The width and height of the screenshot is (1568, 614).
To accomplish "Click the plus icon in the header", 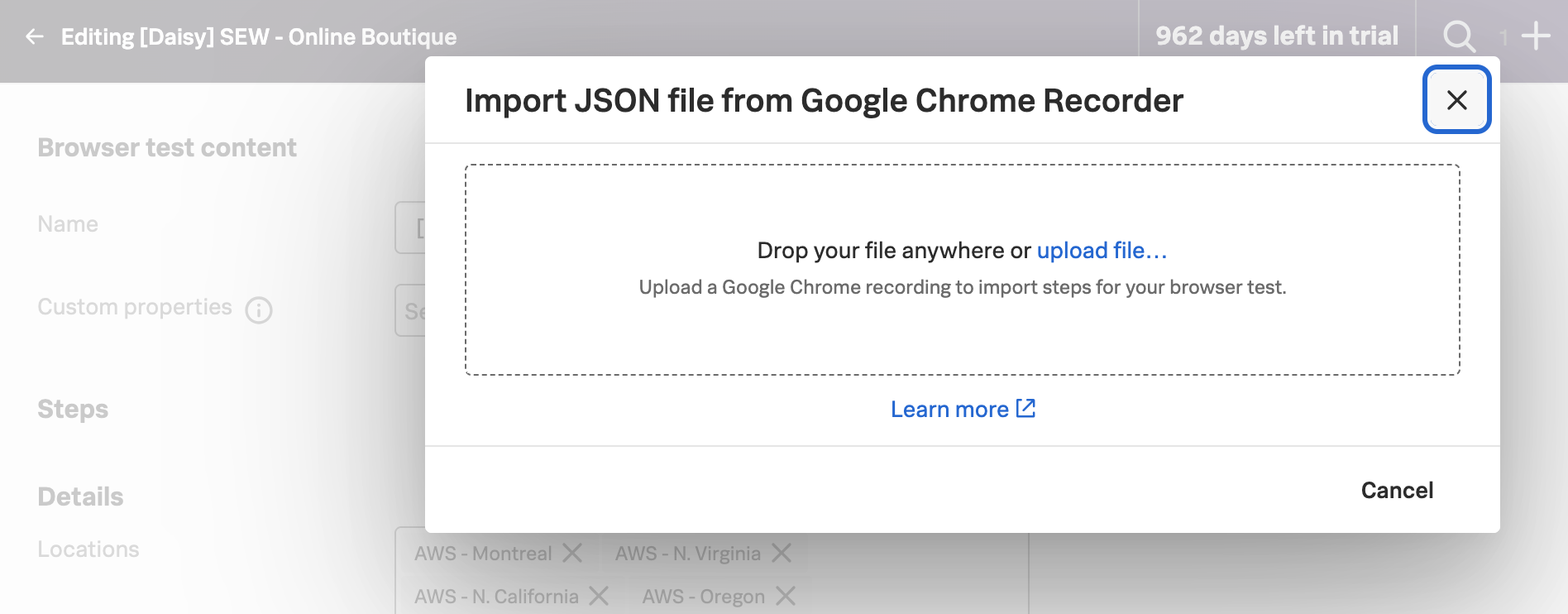I will [1536, 36].
